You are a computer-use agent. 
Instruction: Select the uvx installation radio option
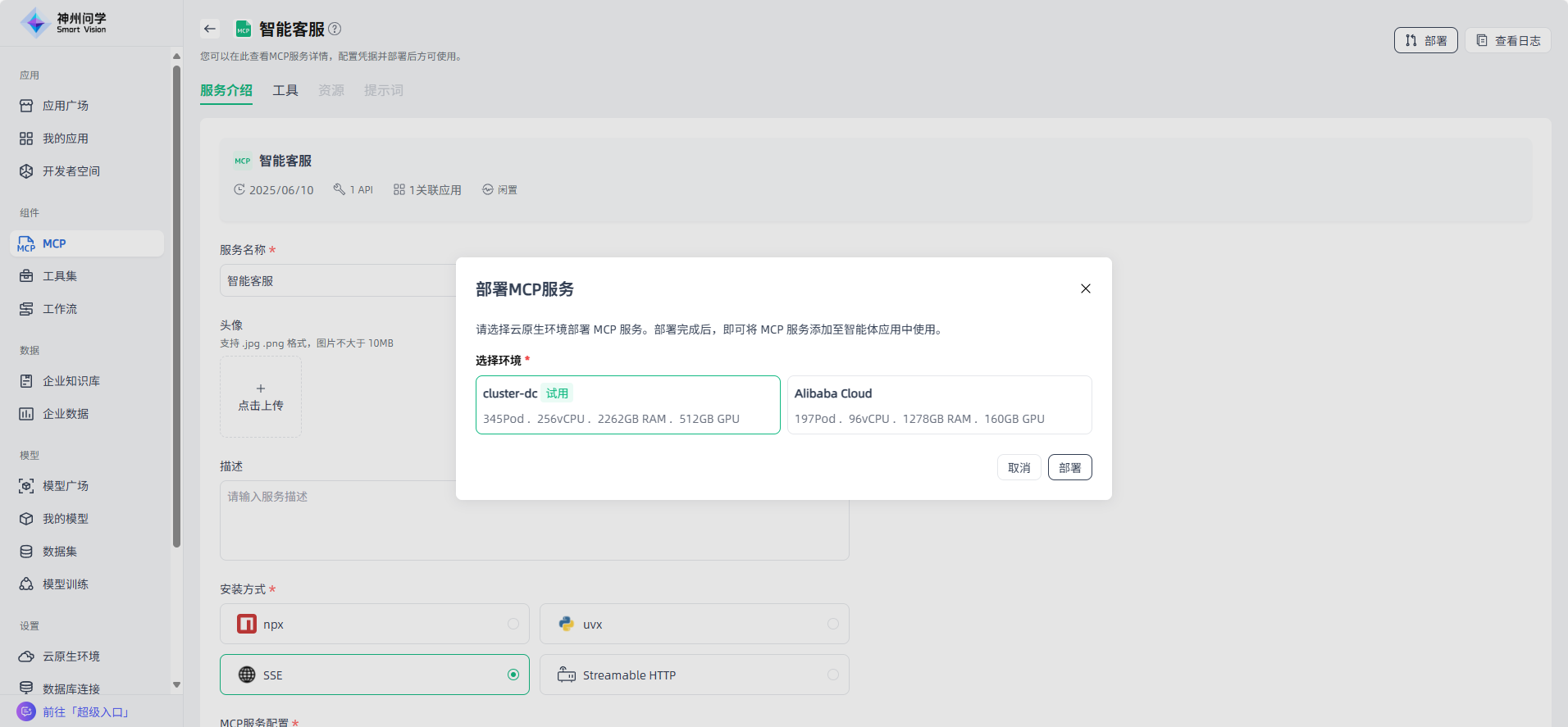pyautogui.click(x=832, y=624)
